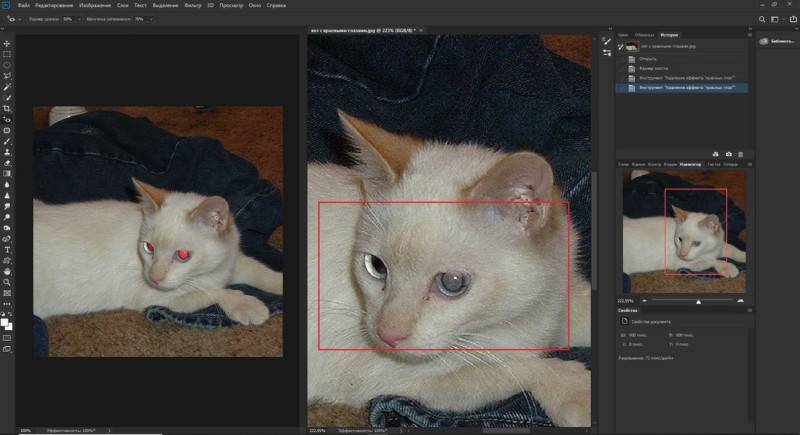Screen dimensions: 800x435
Task: Create new snapshot with camera icon
Action: (729, 154)
